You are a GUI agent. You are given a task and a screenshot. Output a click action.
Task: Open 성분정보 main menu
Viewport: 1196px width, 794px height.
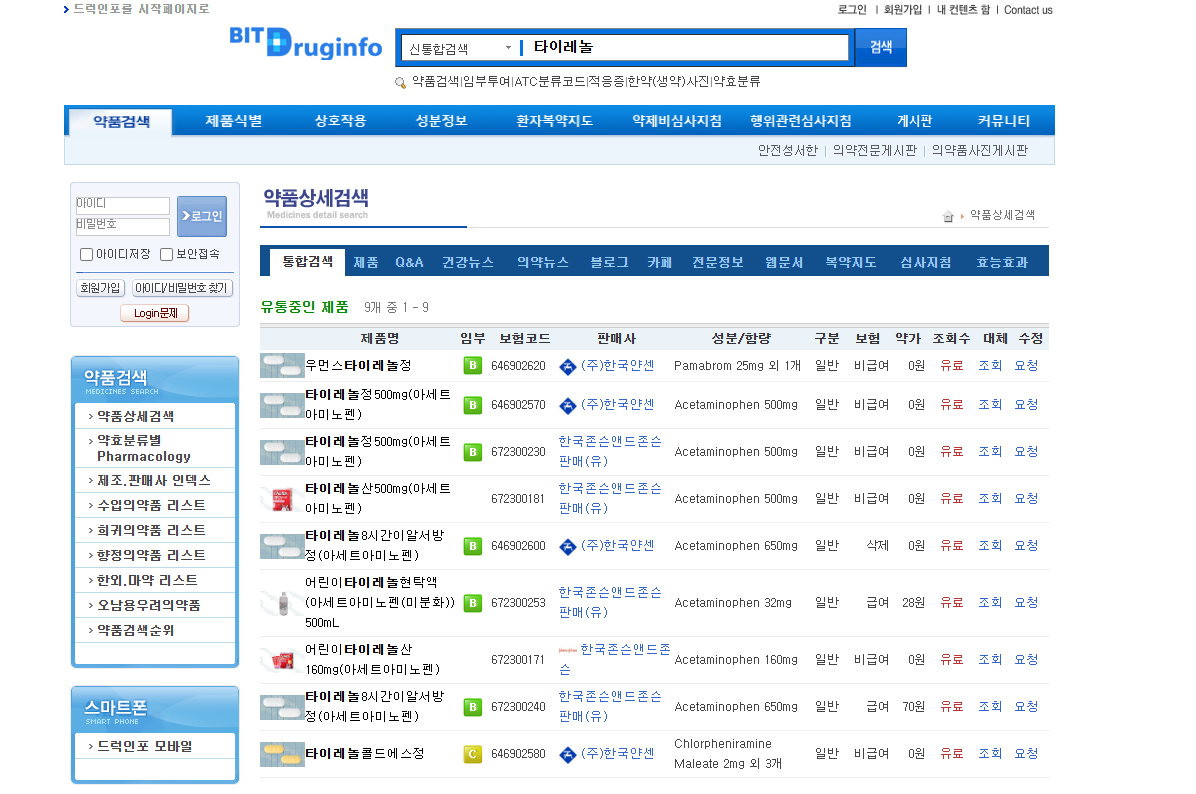point(441,121)
